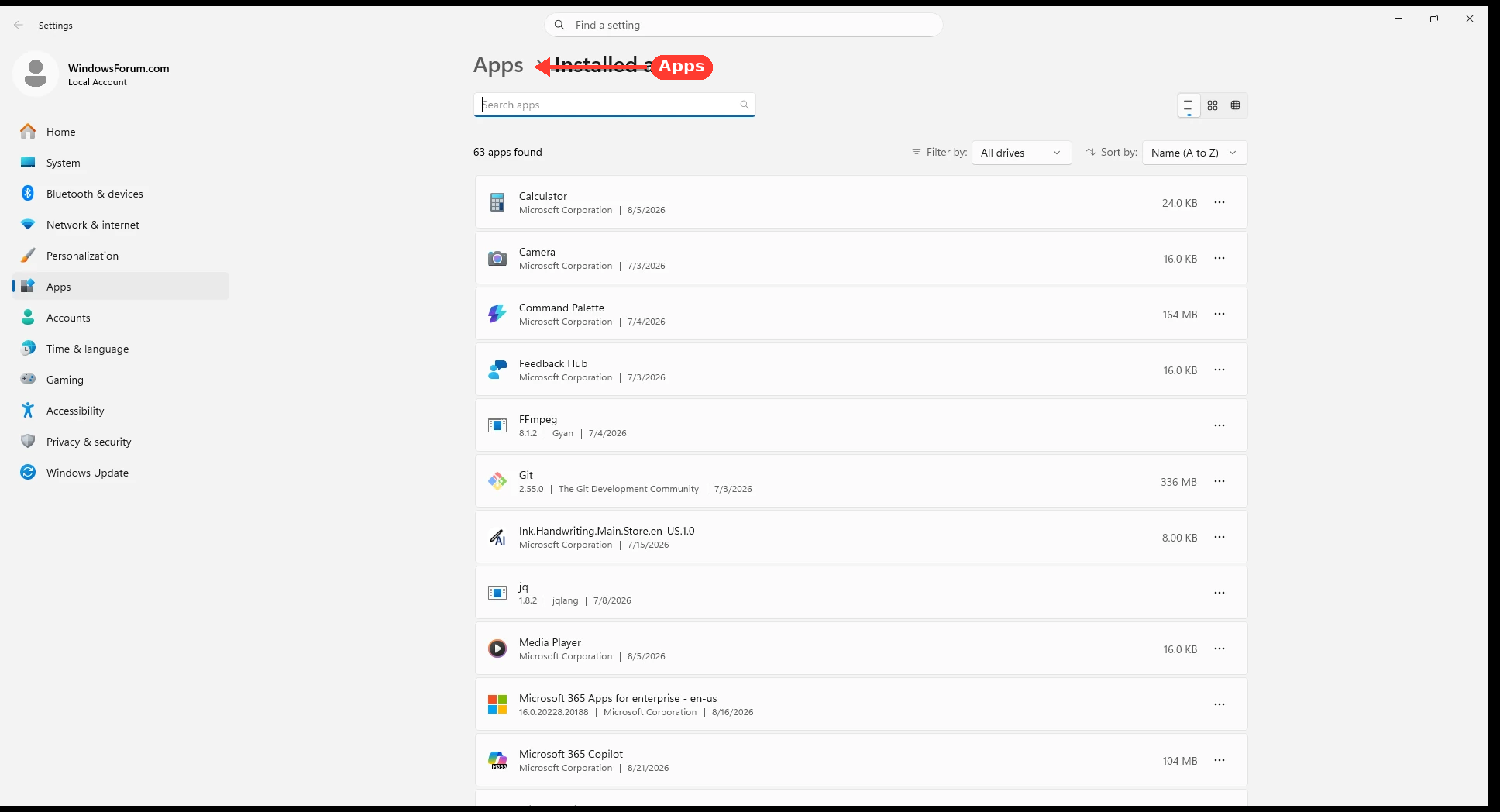
Task: Click the FFmpeg app name
Action: pyautogui.click(x=538, y=419)
